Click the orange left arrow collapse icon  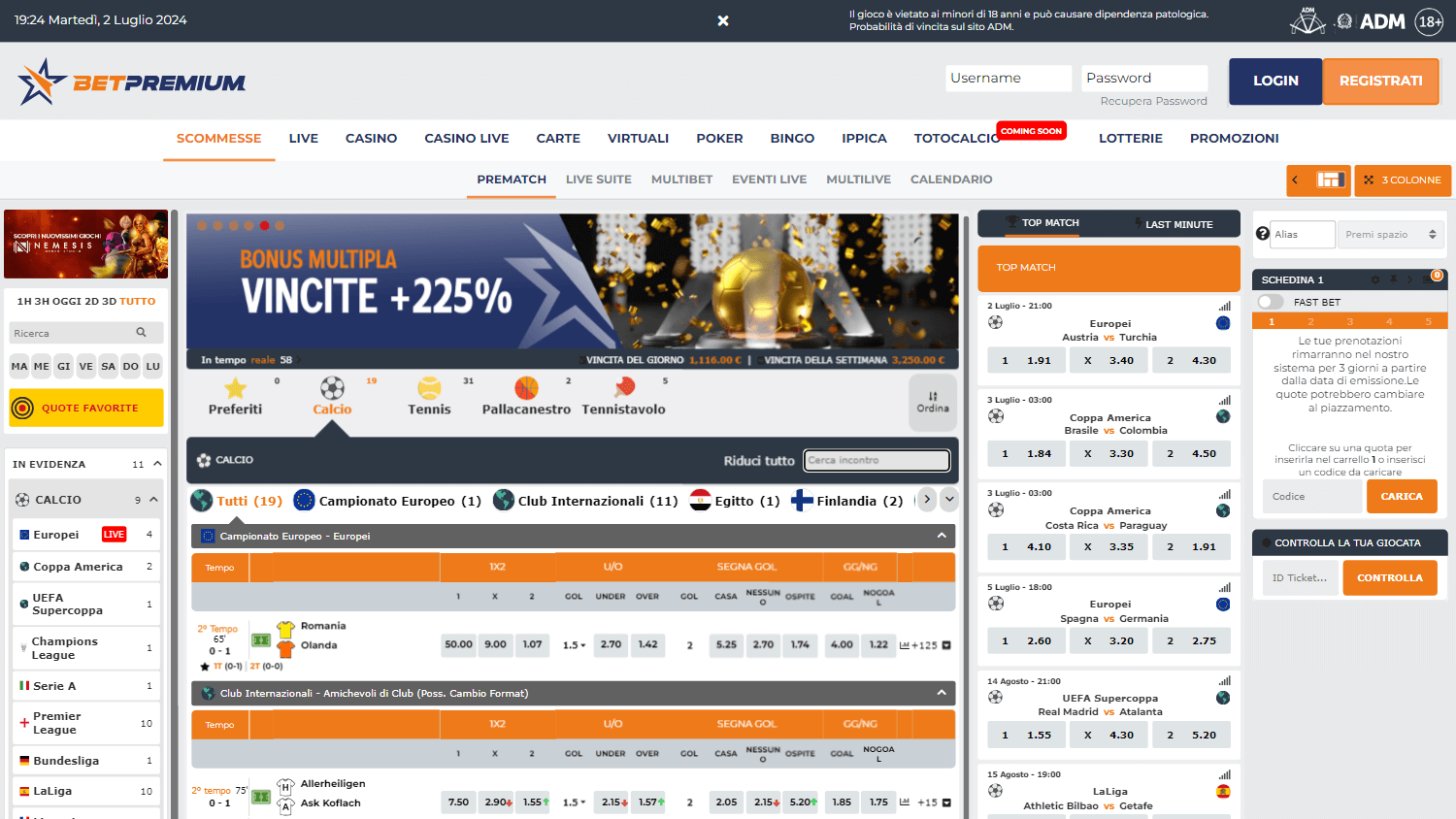tap(1294, 180)
